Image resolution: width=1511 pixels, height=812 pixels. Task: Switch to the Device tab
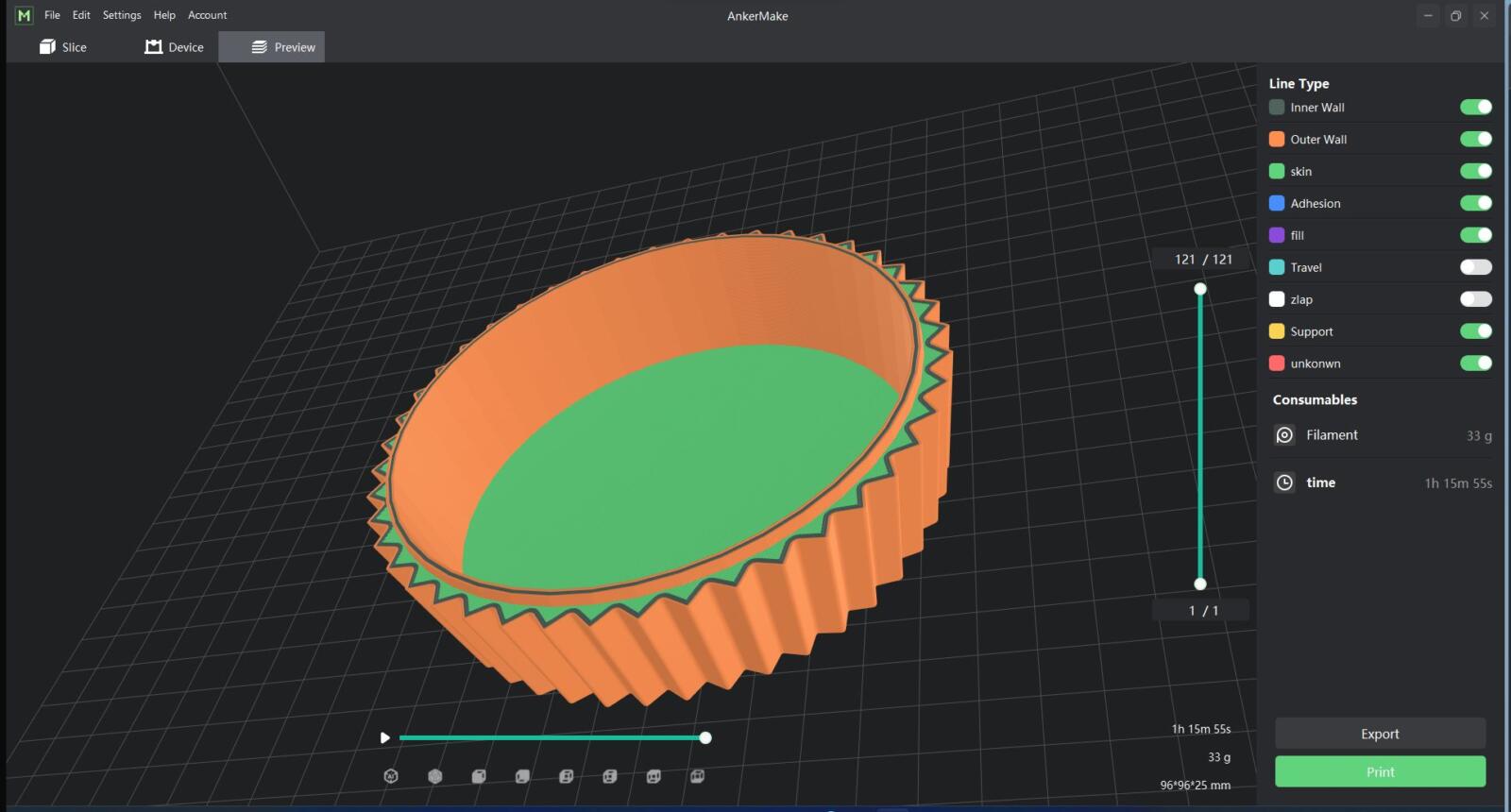[174, 47]
